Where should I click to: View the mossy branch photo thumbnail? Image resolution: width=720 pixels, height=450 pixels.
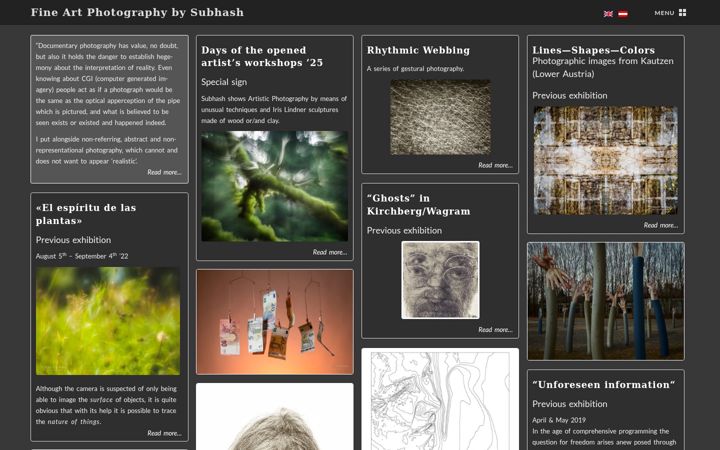tap(275, 186)
